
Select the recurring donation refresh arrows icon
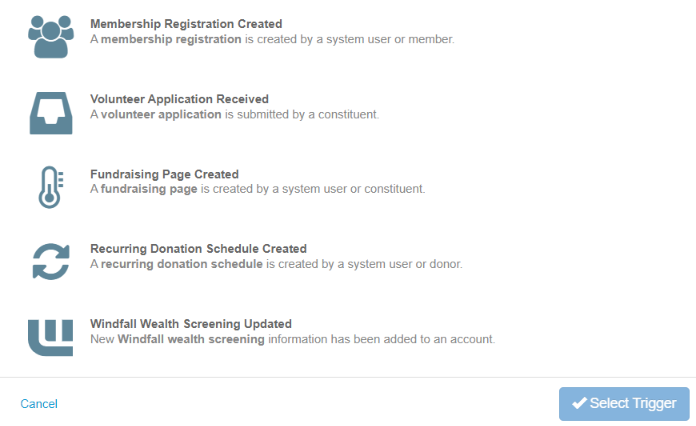51,261
